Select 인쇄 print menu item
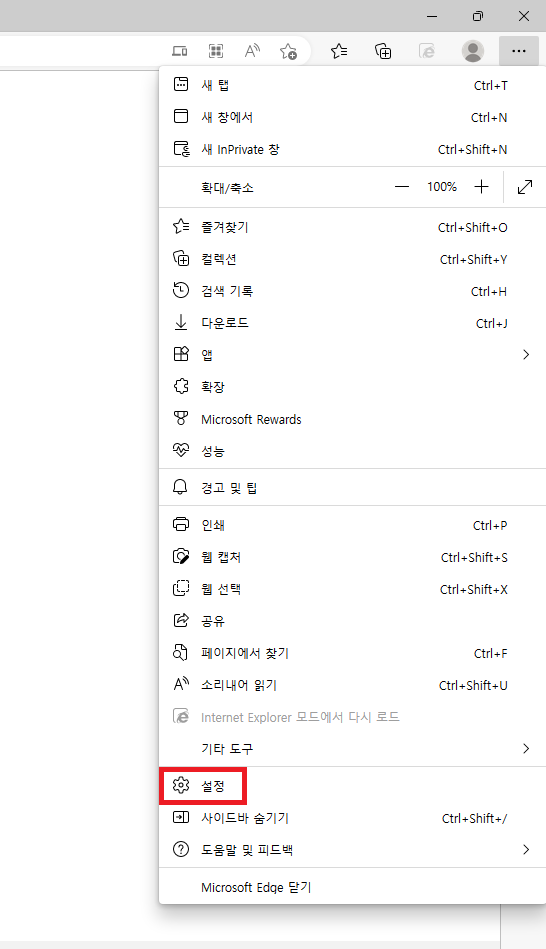 (x=352, y=525)
